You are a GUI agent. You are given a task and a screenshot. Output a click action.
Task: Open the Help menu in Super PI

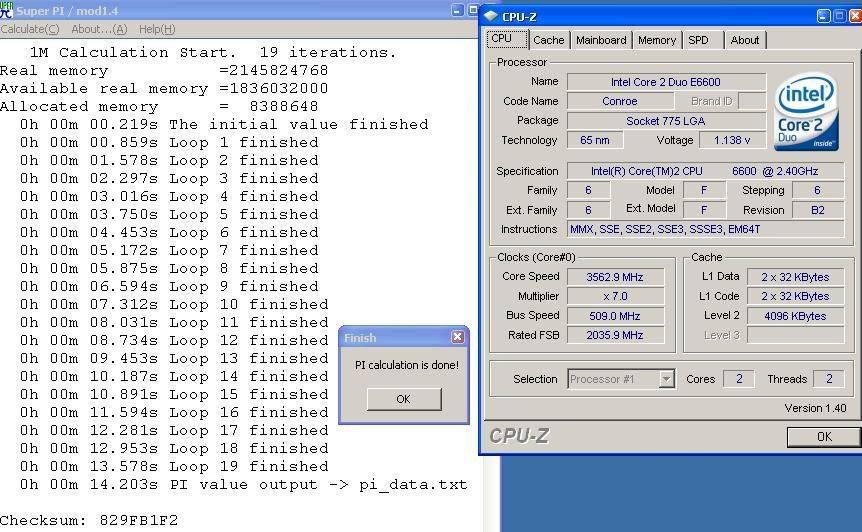(157, 29)
